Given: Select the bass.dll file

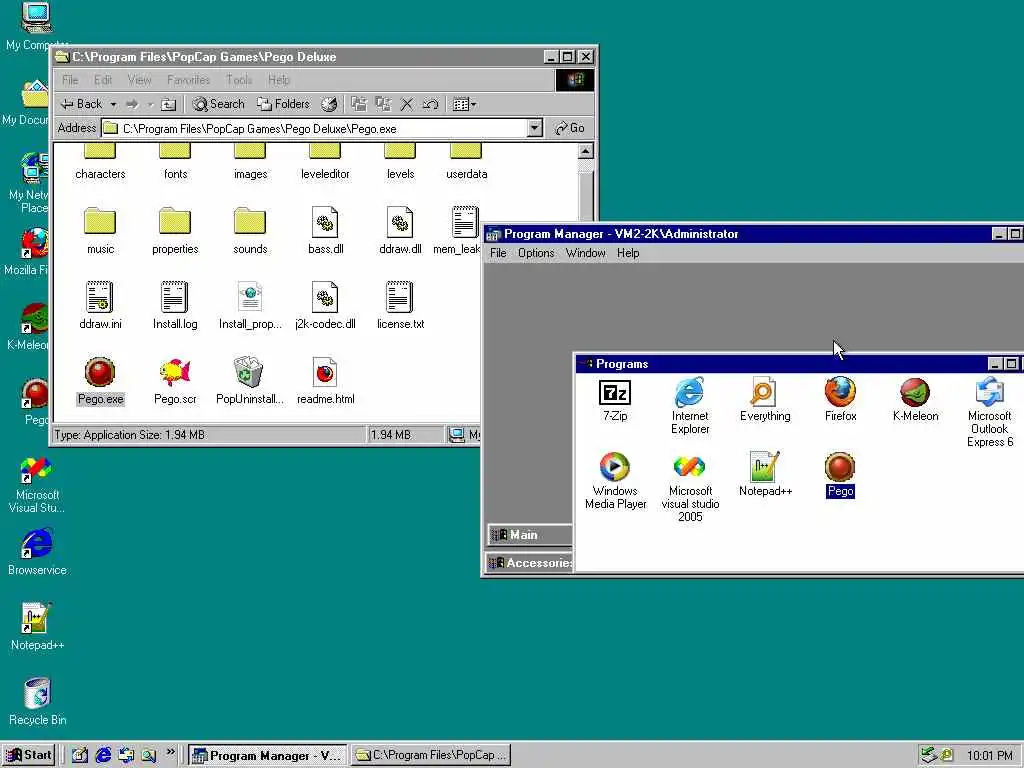Looking at the screenshot, I should 325,231.
